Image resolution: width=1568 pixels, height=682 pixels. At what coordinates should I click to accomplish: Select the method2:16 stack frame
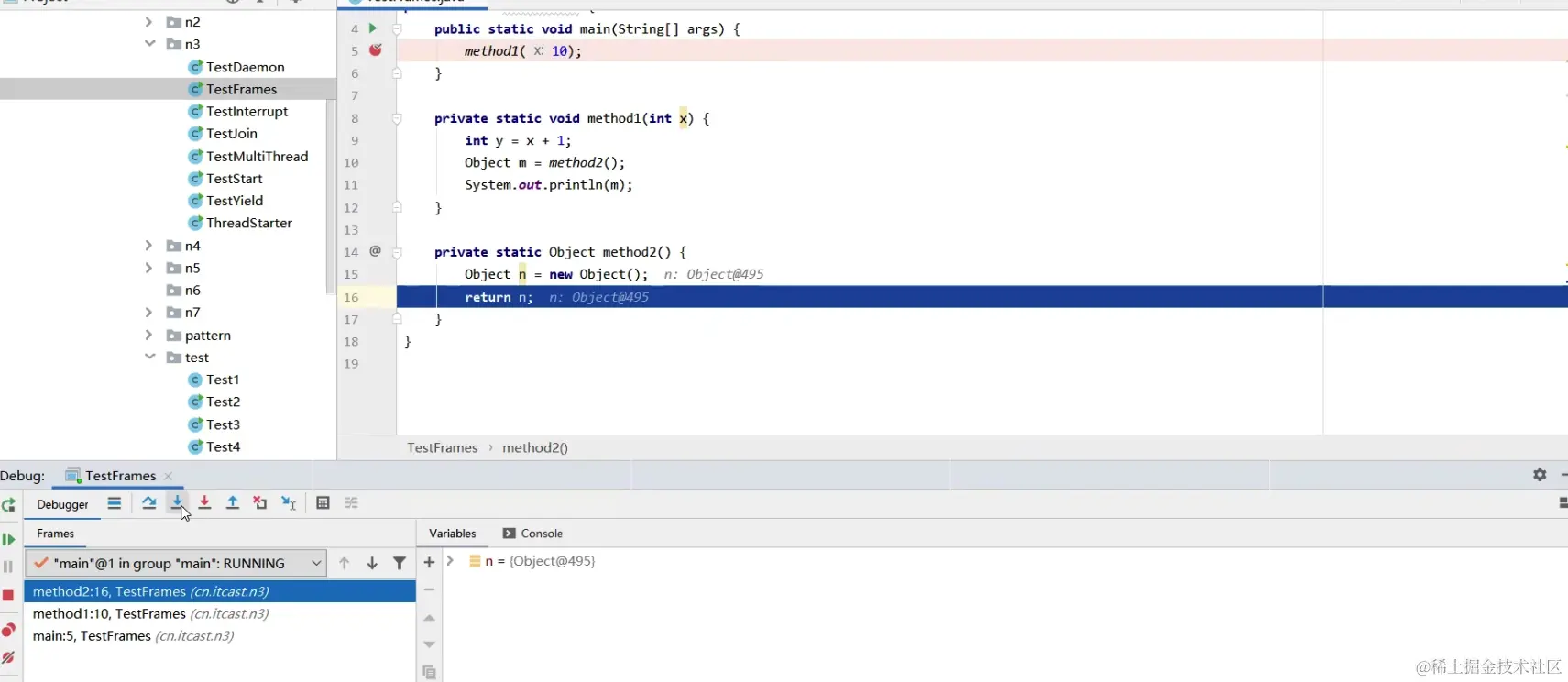coord(220,591)
